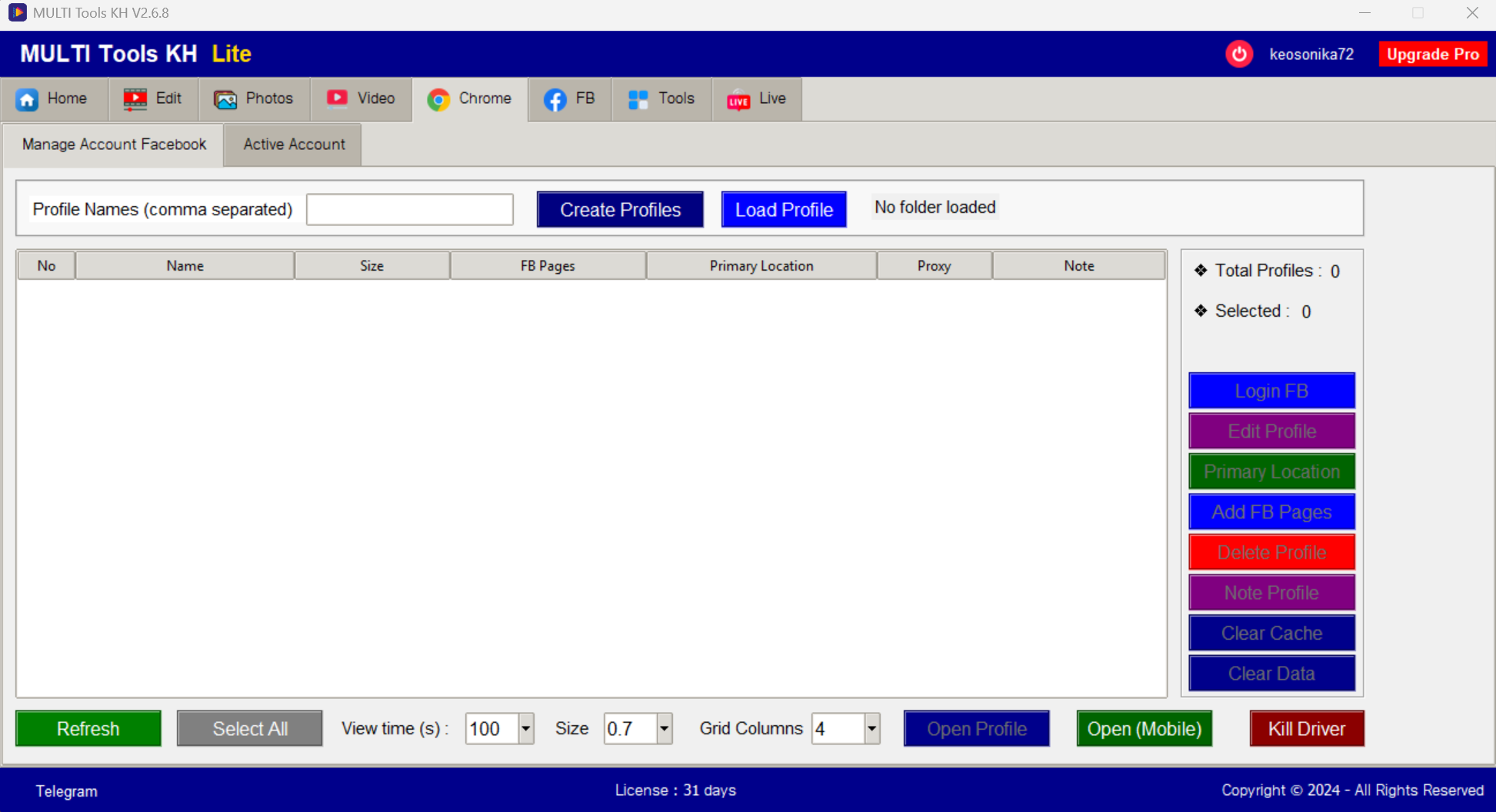Expand the View time dropdown

(x=525, y=728)
